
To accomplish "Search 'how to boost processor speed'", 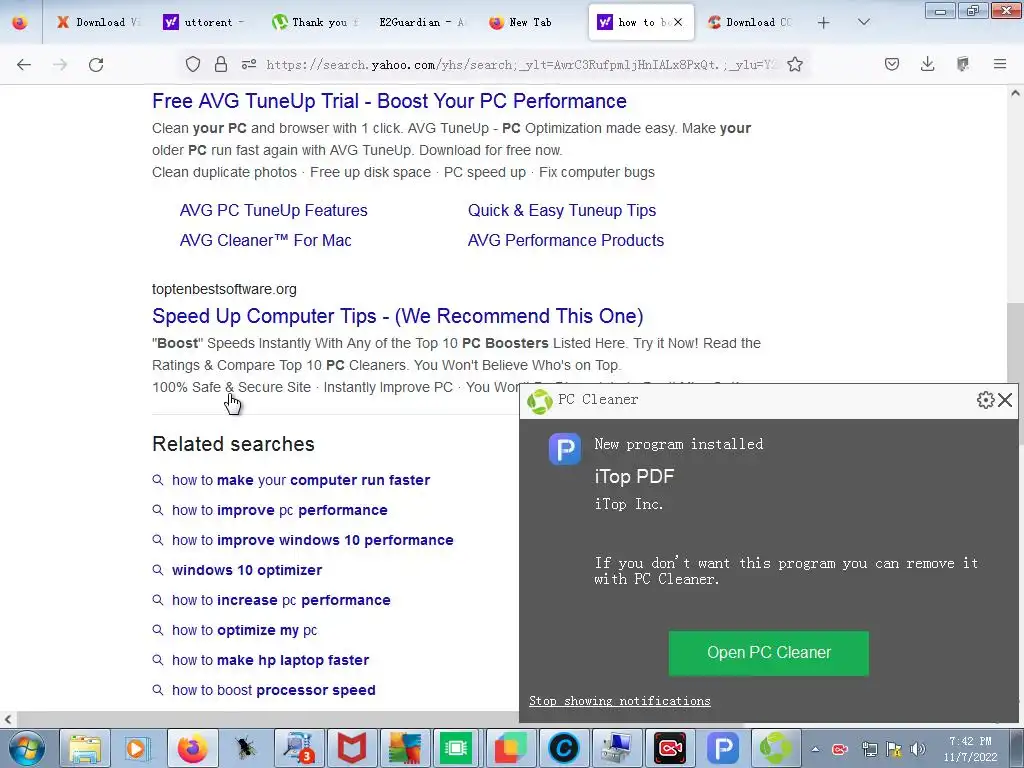I will click(274, 690).
